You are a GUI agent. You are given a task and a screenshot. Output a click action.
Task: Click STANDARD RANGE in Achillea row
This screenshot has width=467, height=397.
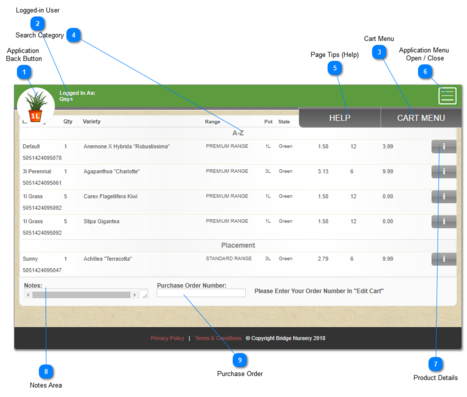point(229,259)
